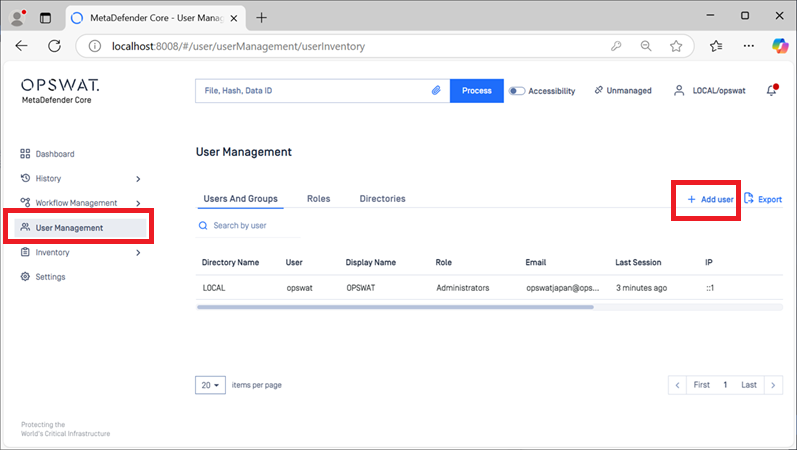Click the Export icon
This screenshot has height=450, width=797.
tap(749, 199)
